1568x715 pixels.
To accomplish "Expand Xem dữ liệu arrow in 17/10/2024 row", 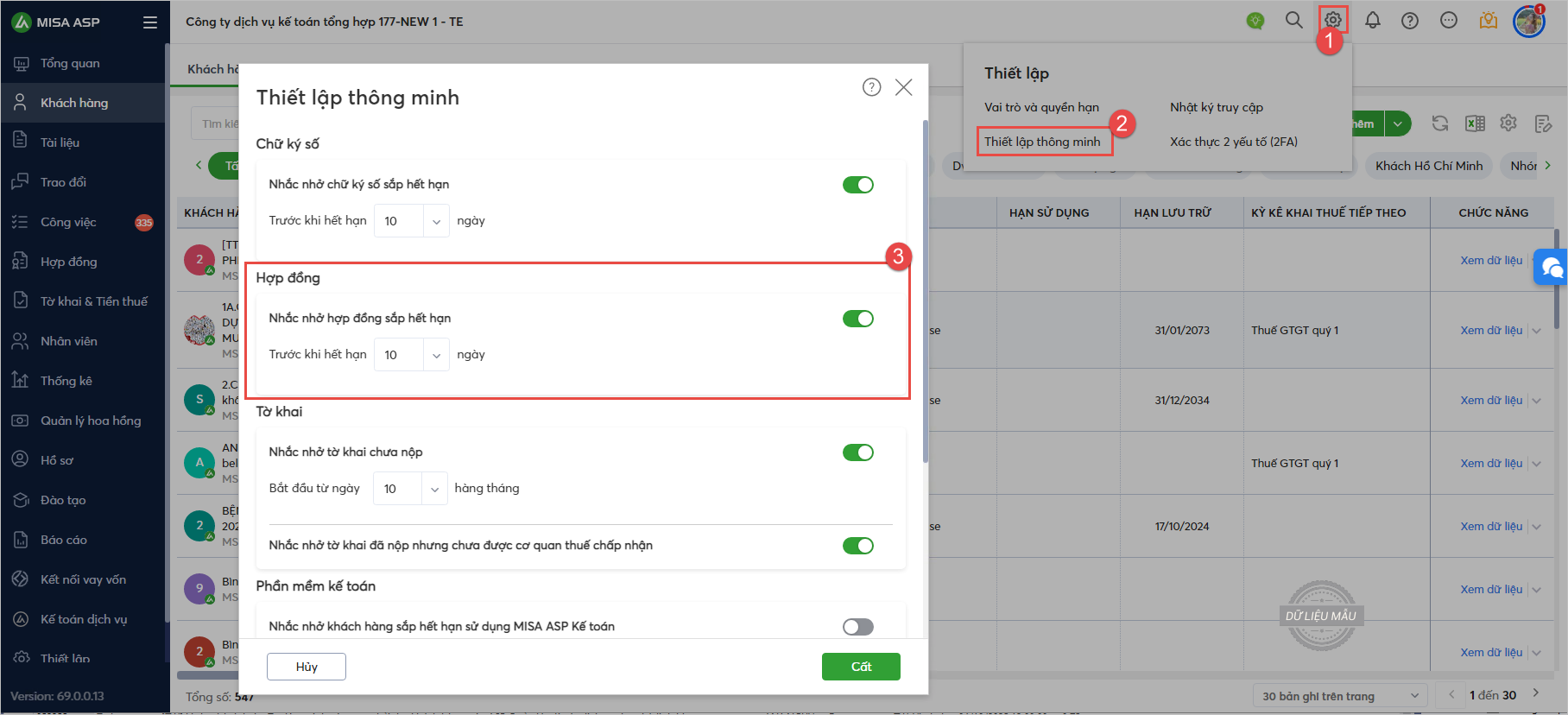I will (1537, 527).
